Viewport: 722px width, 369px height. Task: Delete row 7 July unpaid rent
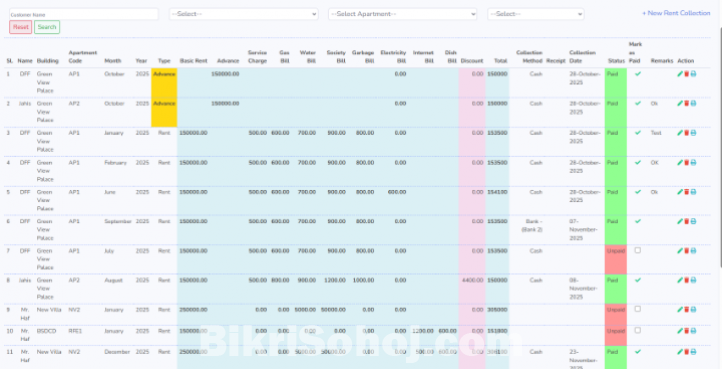(x=687, y=251)
